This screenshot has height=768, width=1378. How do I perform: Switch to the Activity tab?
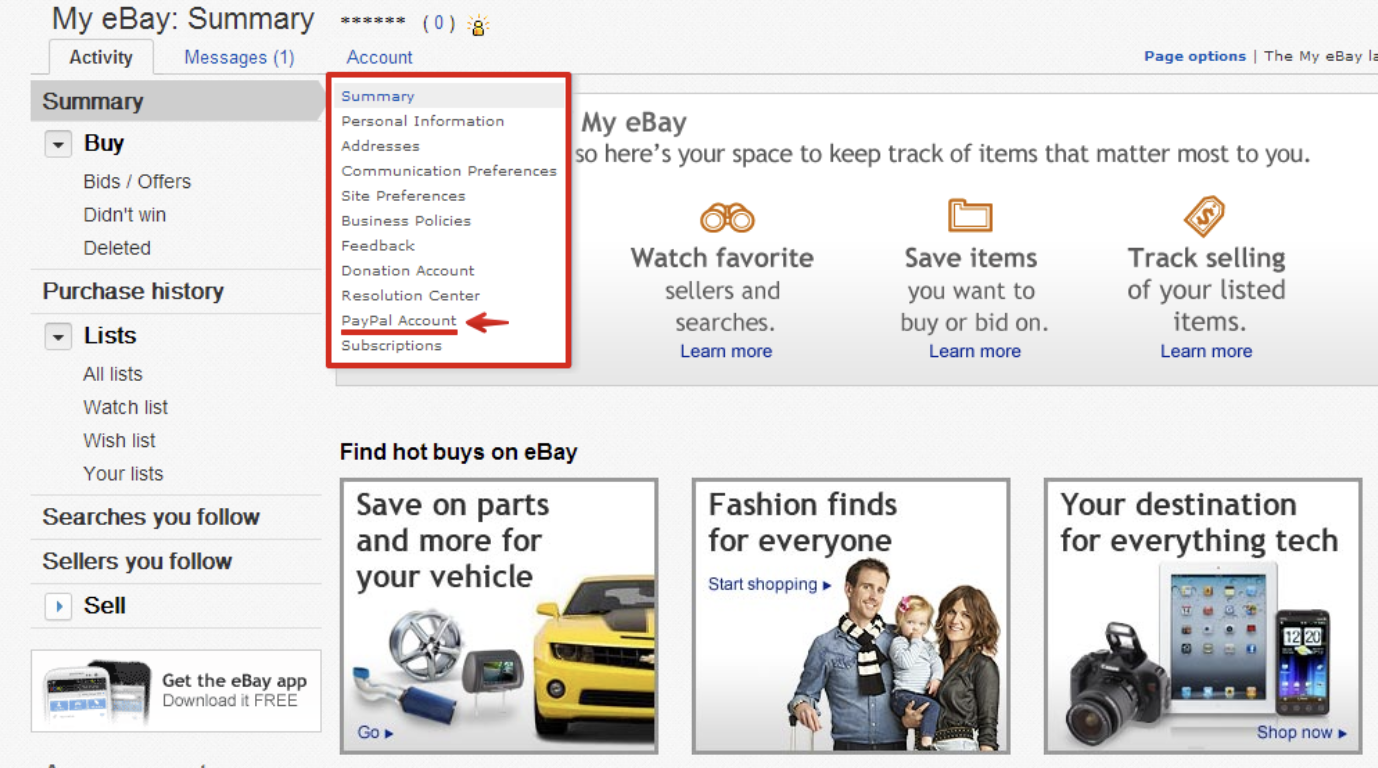point(100,57)
